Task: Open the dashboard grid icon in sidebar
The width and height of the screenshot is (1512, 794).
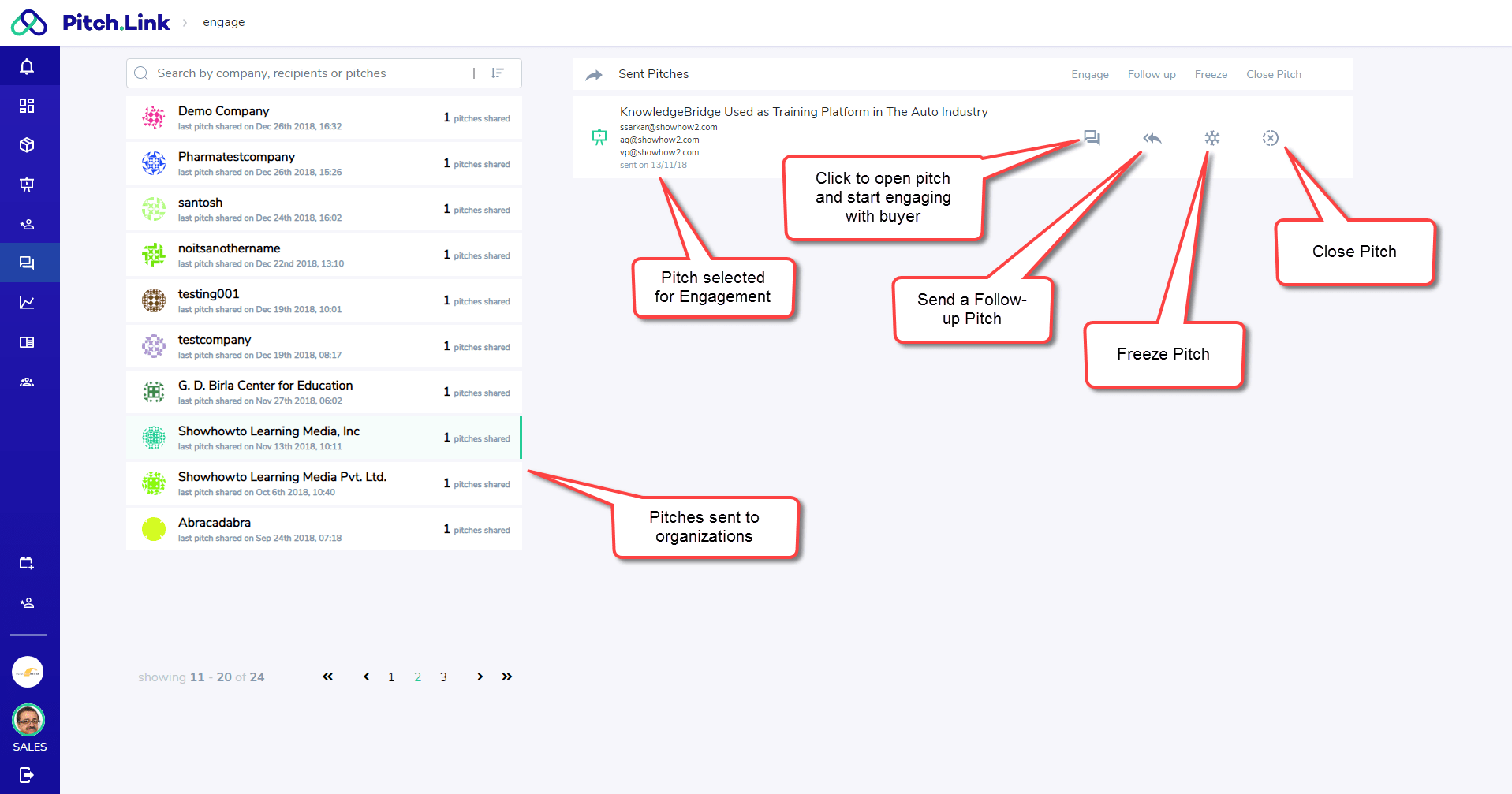Action: tap(27, 106)
